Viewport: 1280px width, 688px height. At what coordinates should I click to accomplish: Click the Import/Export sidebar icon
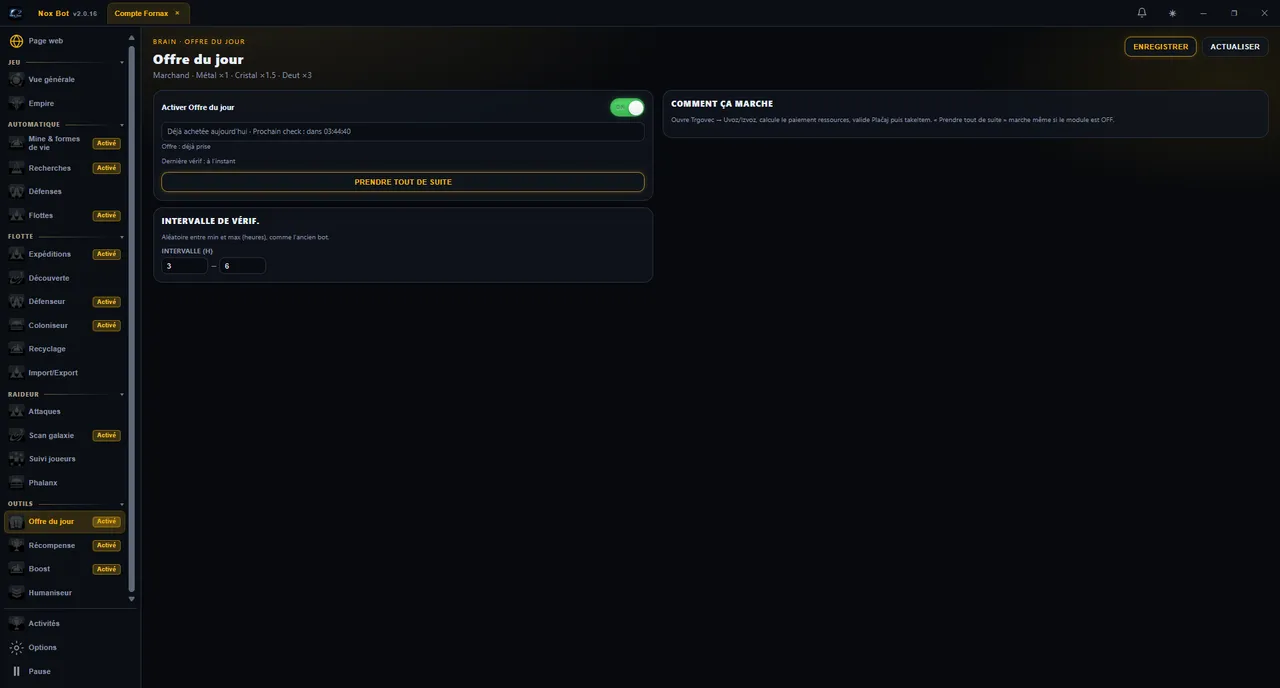point(16,372)
